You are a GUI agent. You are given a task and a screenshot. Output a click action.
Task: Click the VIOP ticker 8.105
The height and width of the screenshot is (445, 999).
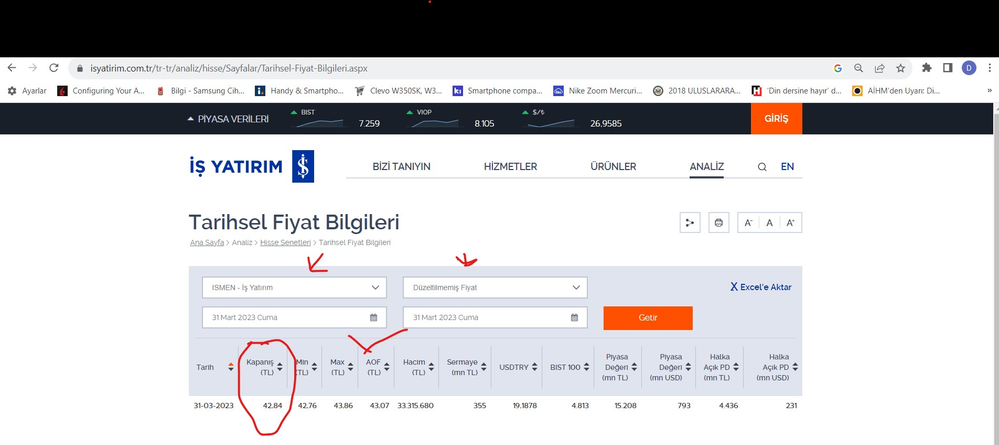[450, 119]
